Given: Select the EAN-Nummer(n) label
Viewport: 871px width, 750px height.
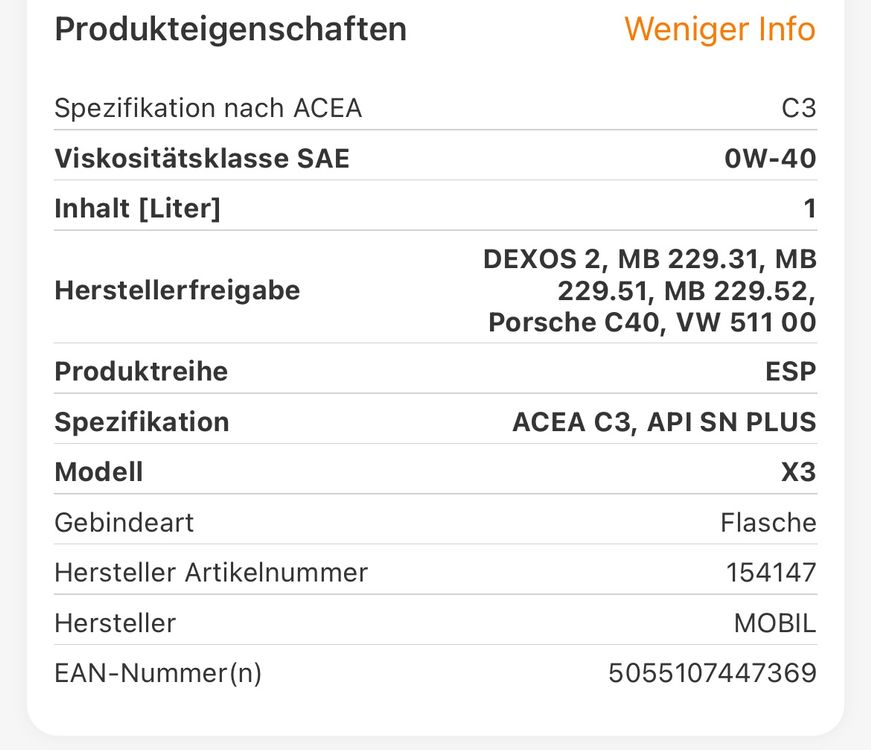Looking at the screenshot, I should click(158, 673).
